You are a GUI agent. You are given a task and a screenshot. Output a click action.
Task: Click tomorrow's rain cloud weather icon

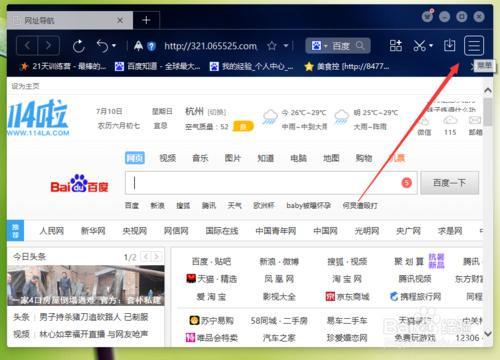tap(341, 117)
